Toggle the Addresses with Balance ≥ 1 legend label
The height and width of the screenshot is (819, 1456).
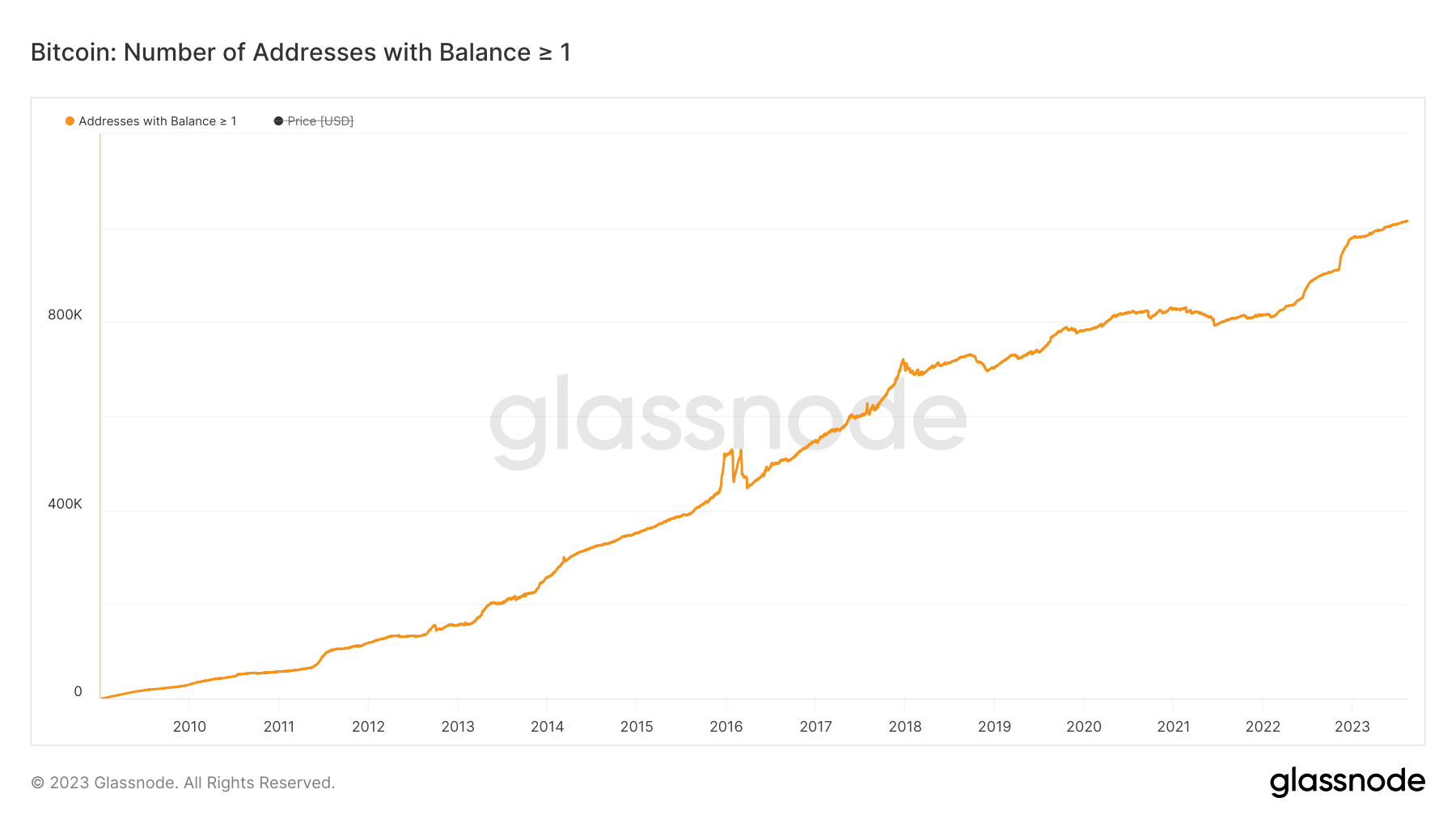tap(157, 121)
